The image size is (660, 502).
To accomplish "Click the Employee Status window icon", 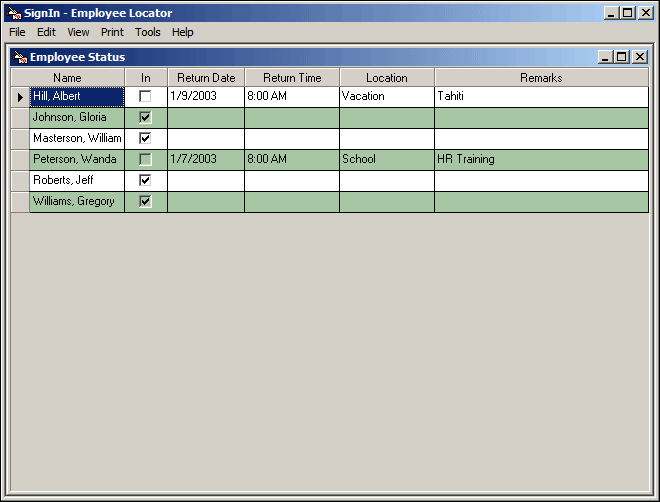I will [x=20, y=57].
